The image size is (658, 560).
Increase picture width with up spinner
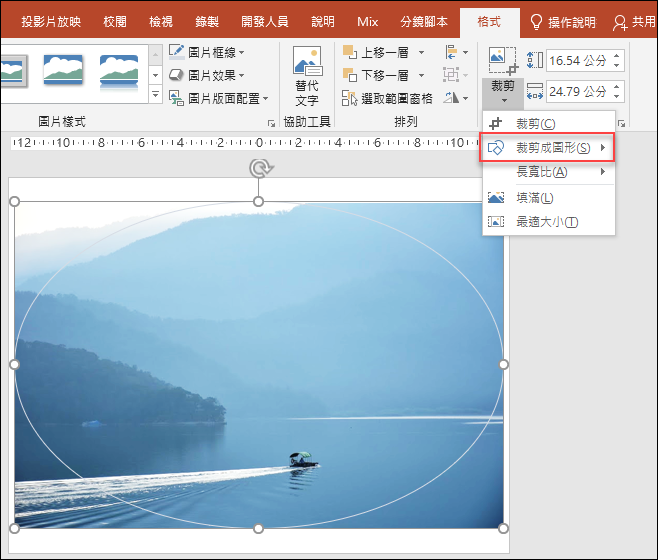(616, 87)
